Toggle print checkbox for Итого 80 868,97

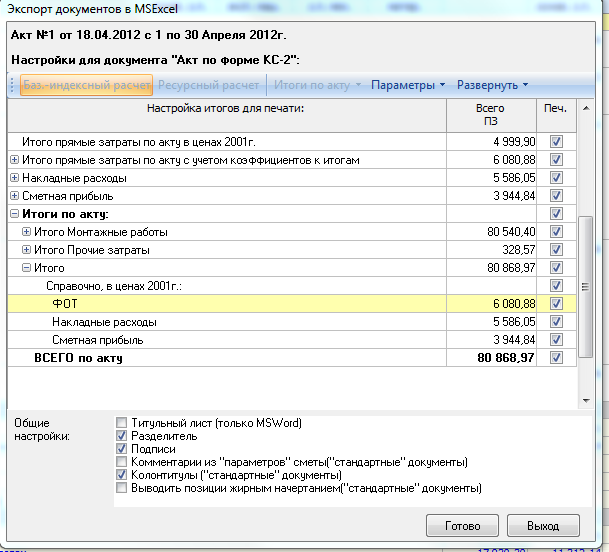click(x=556, y=267)
